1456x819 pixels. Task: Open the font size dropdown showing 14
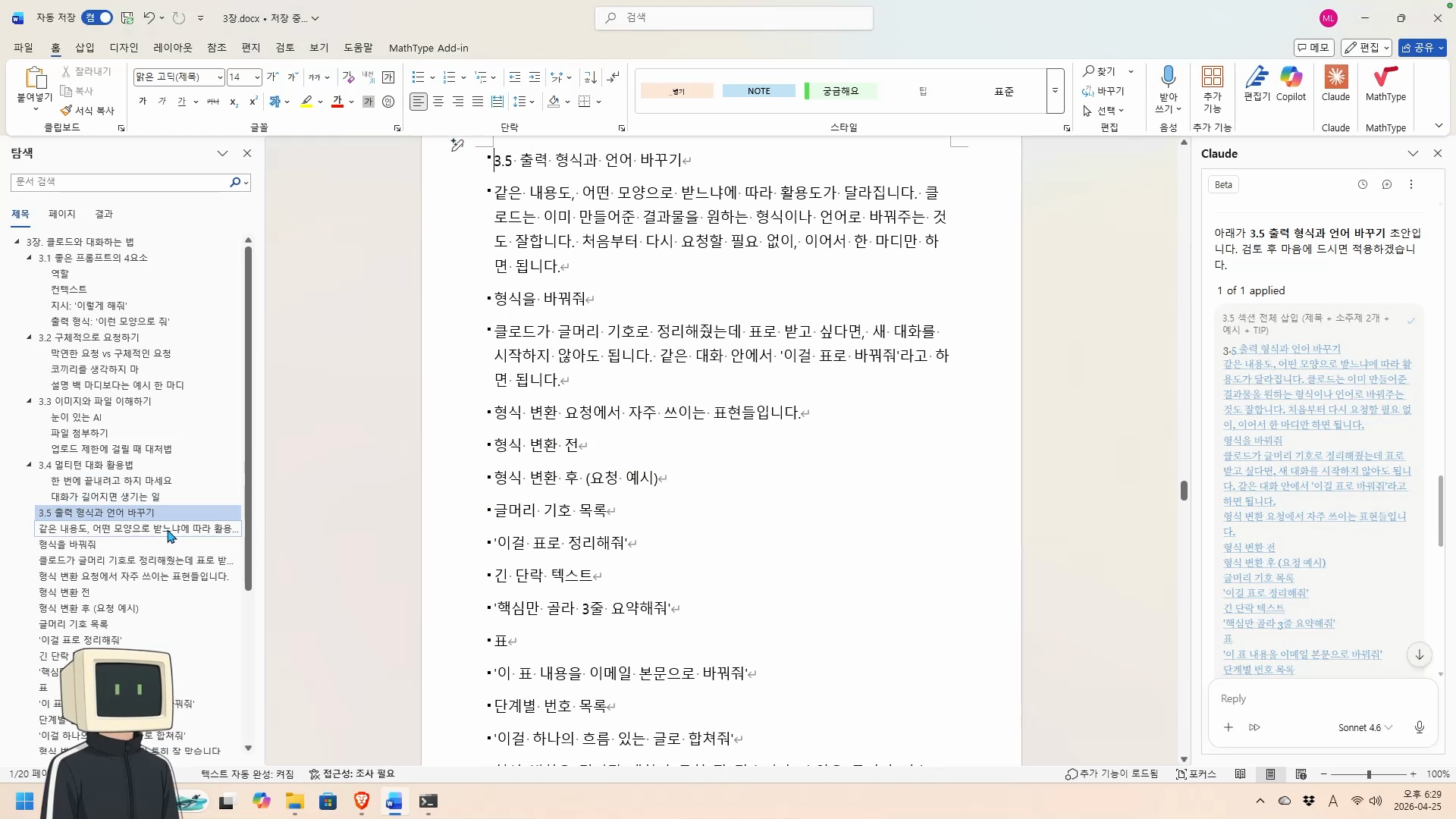coord(257,77)
